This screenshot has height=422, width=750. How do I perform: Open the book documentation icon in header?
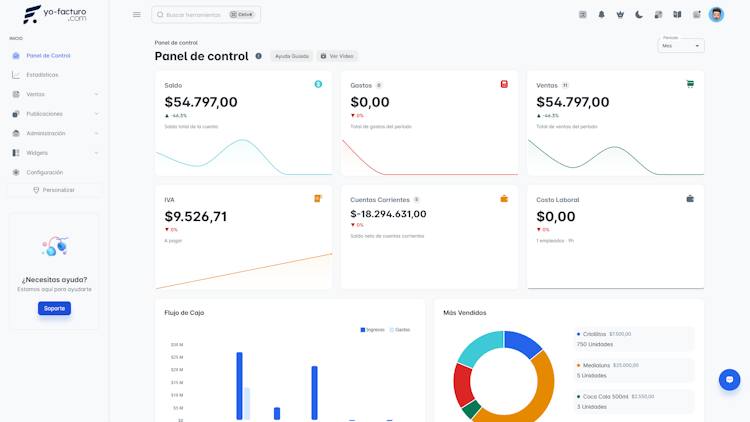677,15
